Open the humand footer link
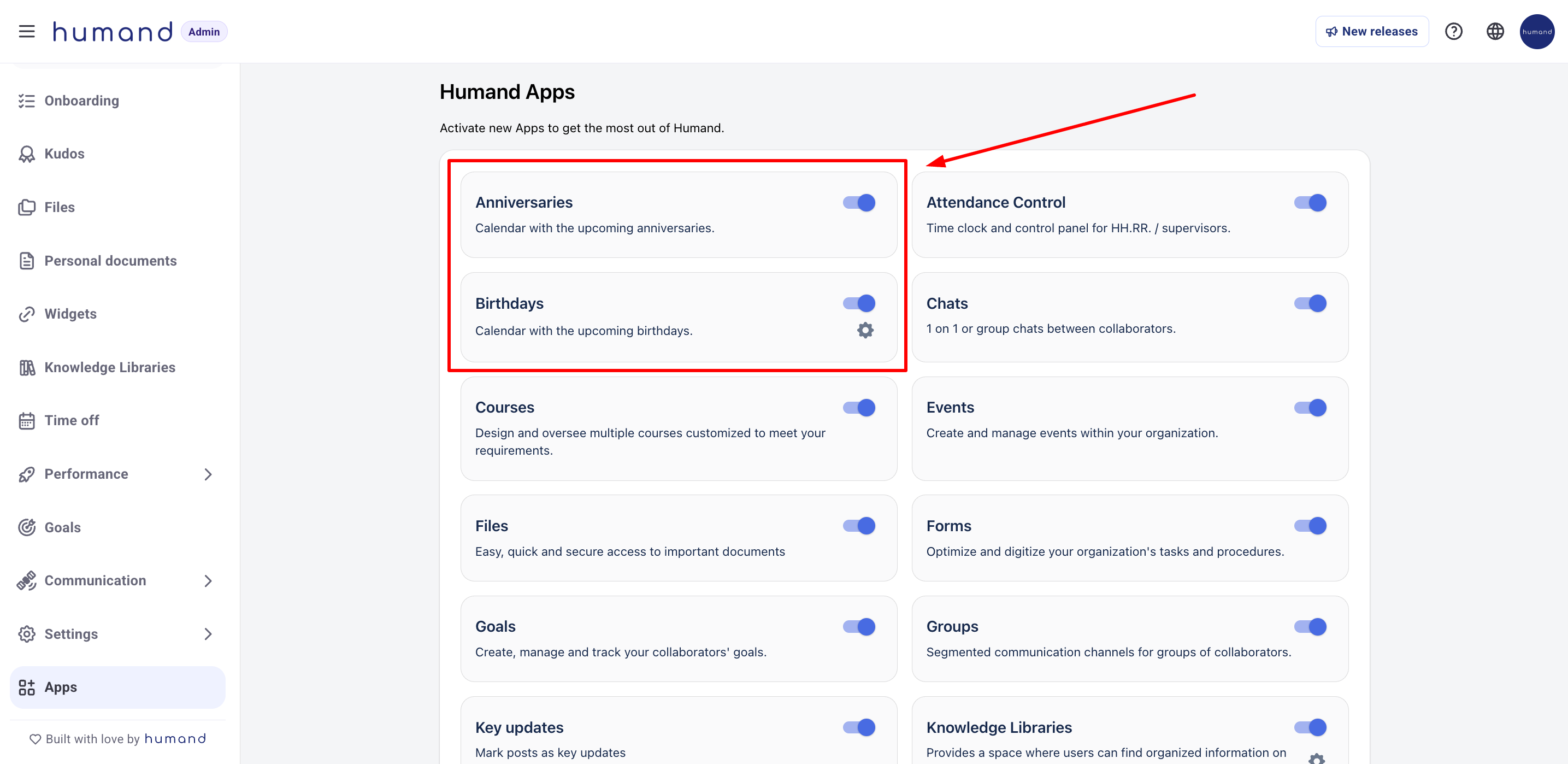Screen dimensions: 1568x764 click(175, 738)
